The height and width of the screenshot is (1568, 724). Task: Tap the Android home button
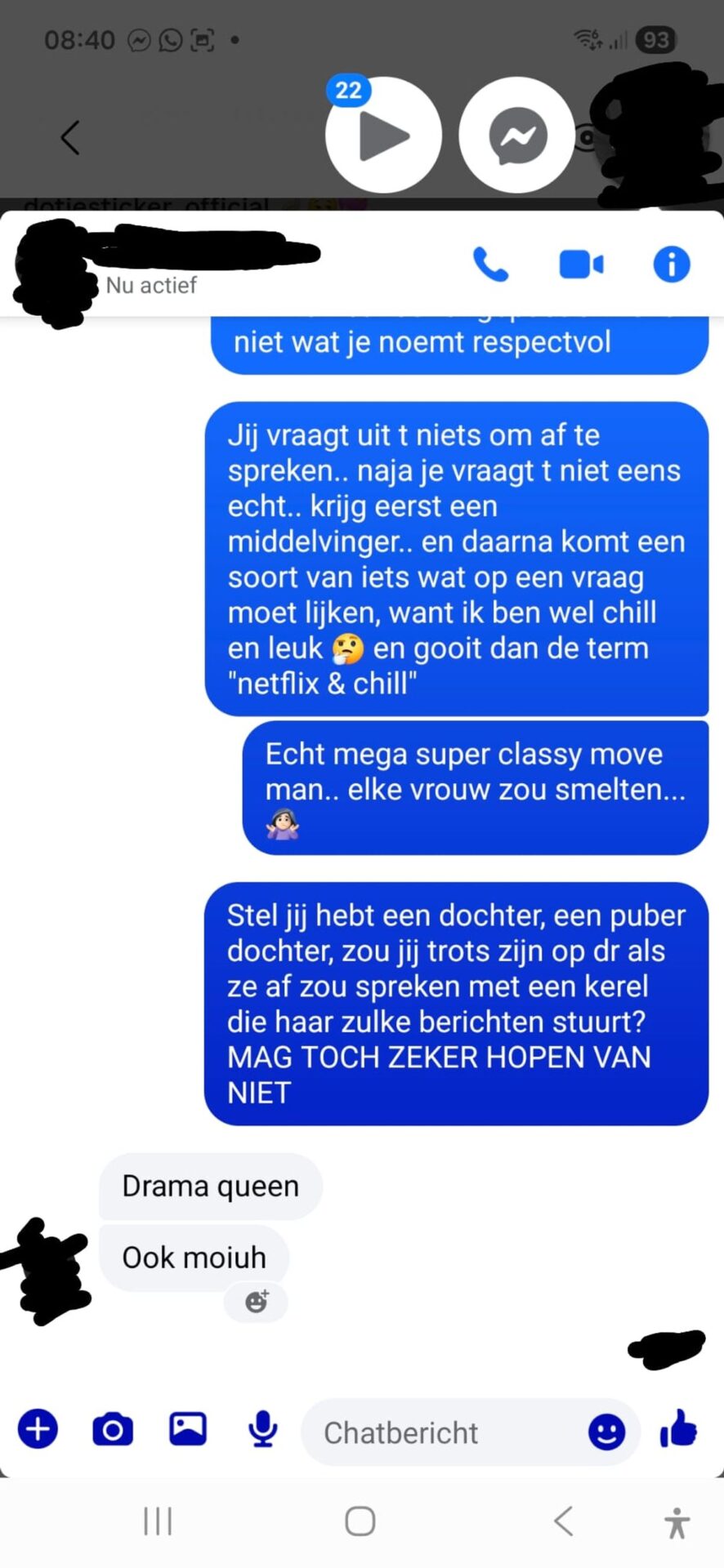point(360,1521)
